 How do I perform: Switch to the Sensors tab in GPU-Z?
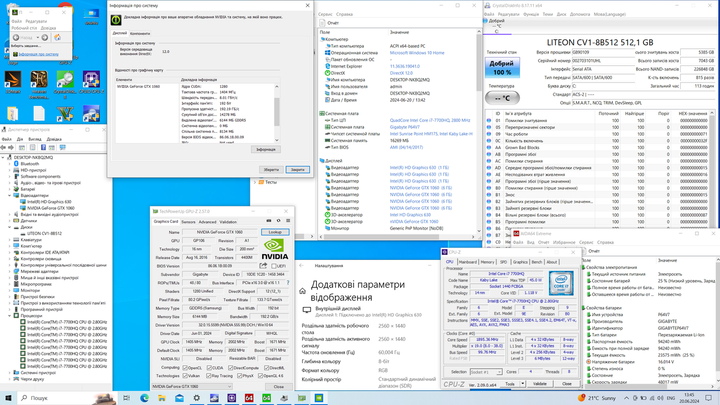pyautogui.click(x=188, y=222)
